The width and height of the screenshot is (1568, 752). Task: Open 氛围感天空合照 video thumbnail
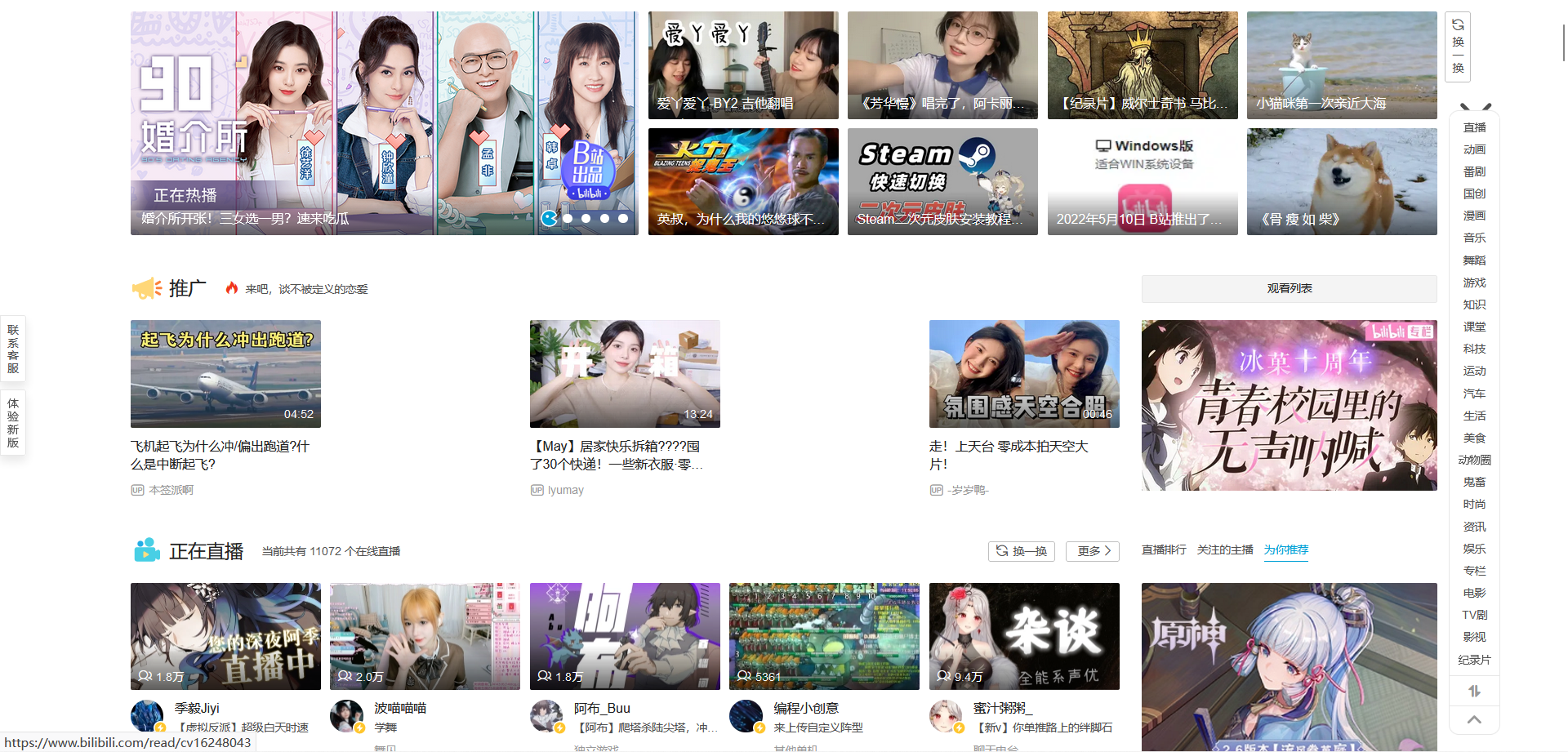click(x=1024, y=374)
